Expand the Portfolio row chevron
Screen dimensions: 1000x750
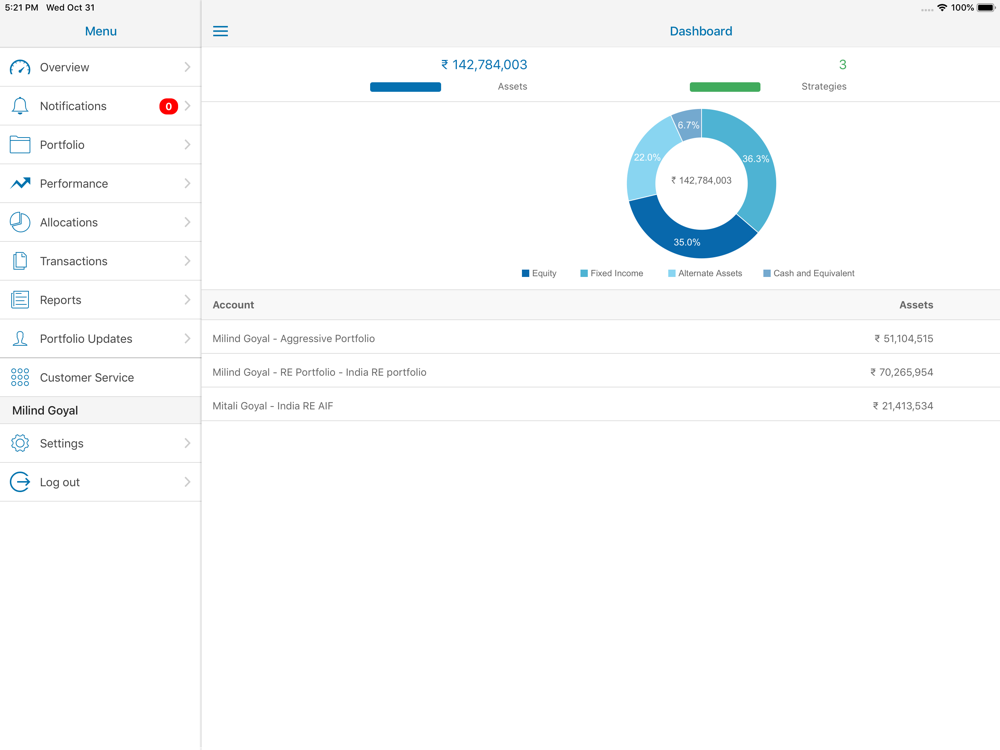(188, 145)
